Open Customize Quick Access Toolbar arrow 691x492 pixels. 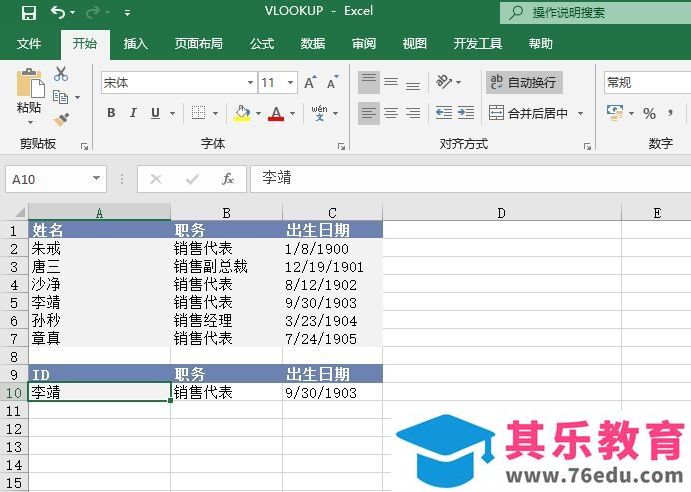tap(127, 13)
